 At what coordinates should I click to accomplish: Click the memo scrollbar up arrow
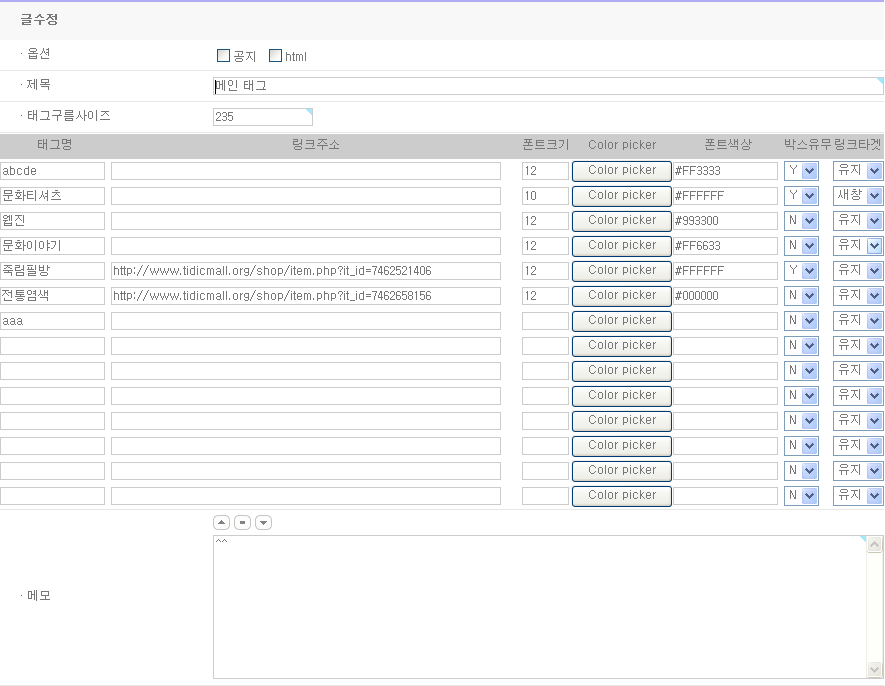(x=875, y=545)
